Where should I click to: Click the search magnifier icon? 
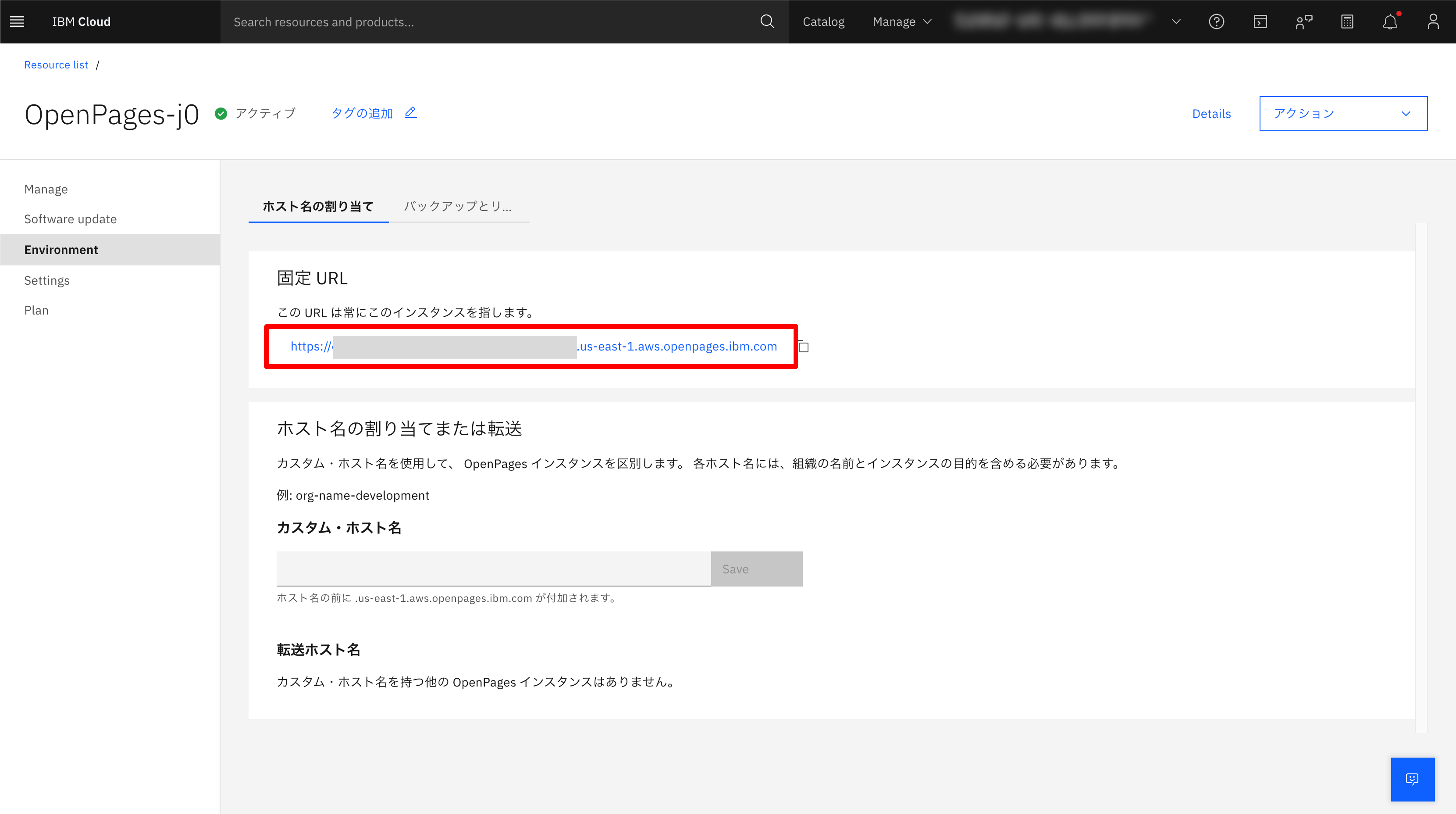(x=767, y=22)
